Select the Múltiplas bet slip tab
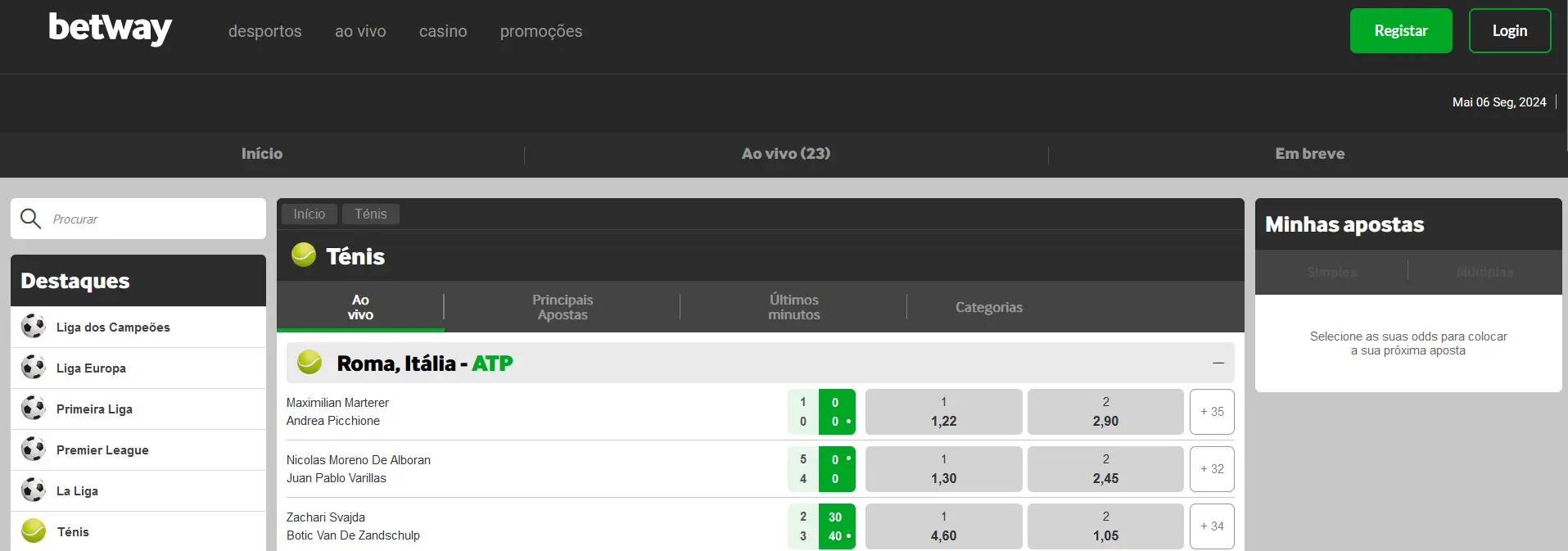The image size is (1568, 551). (x=1484, y=272)
